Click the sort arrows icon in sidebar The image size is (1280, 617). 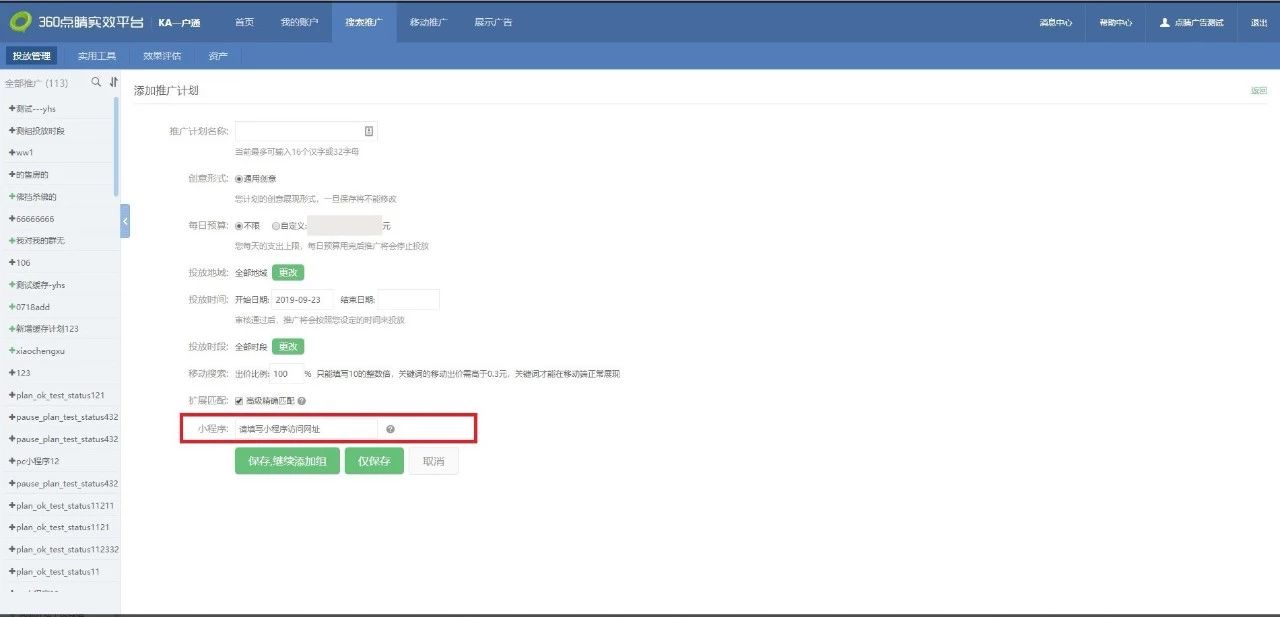coord(113,82)
